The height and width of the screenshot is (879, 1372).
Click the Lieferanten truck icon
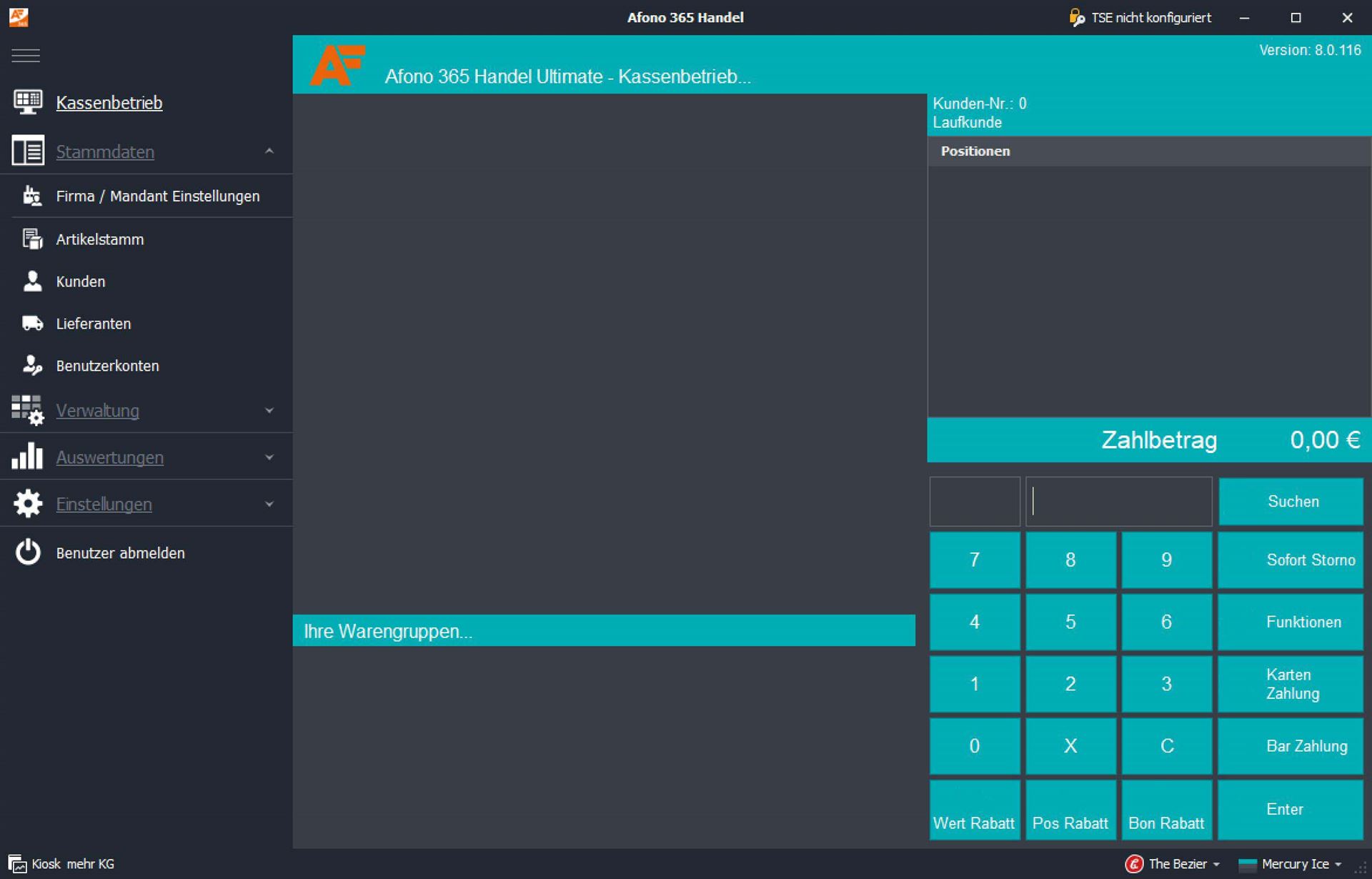(x=32, y=323)
